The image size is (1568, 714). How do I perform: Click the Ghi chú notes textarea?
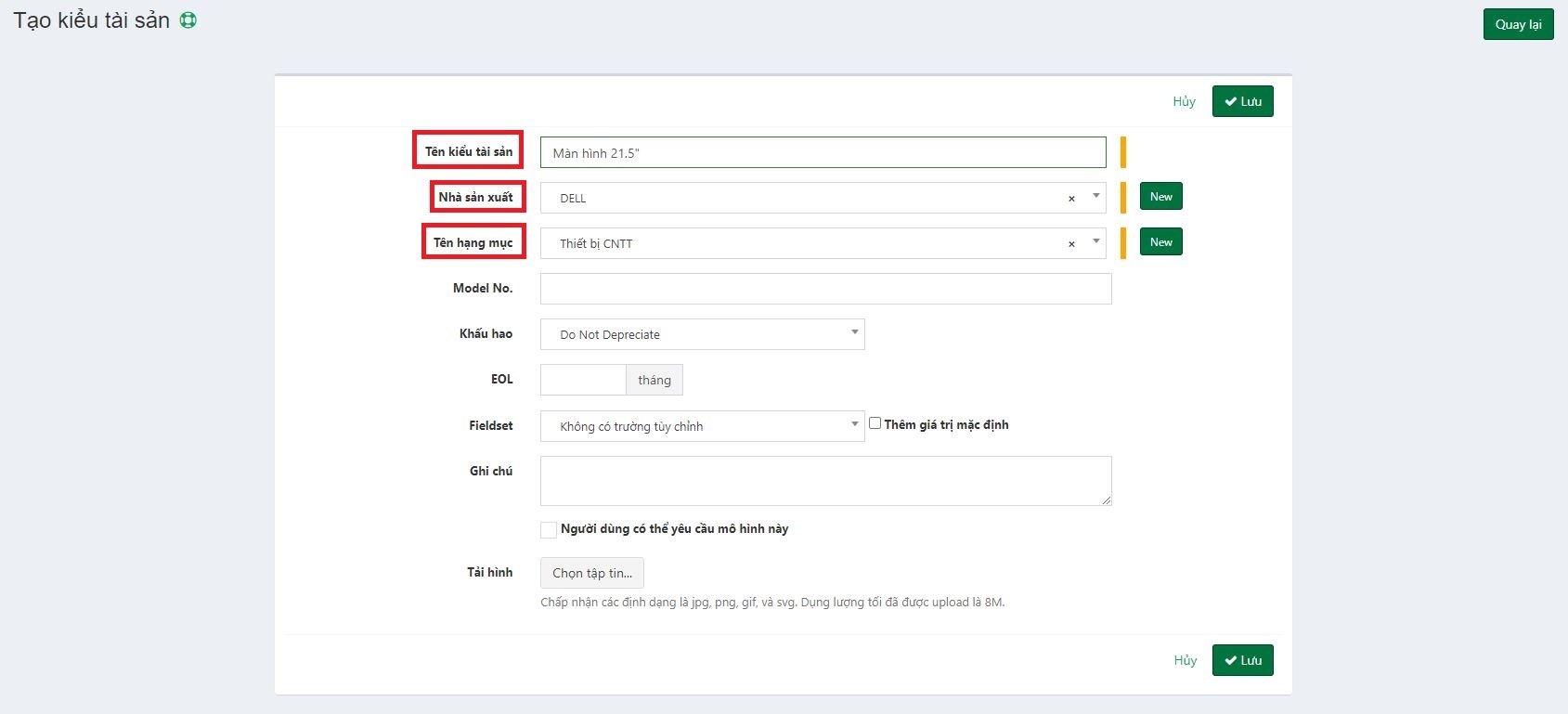pos(825,481)
